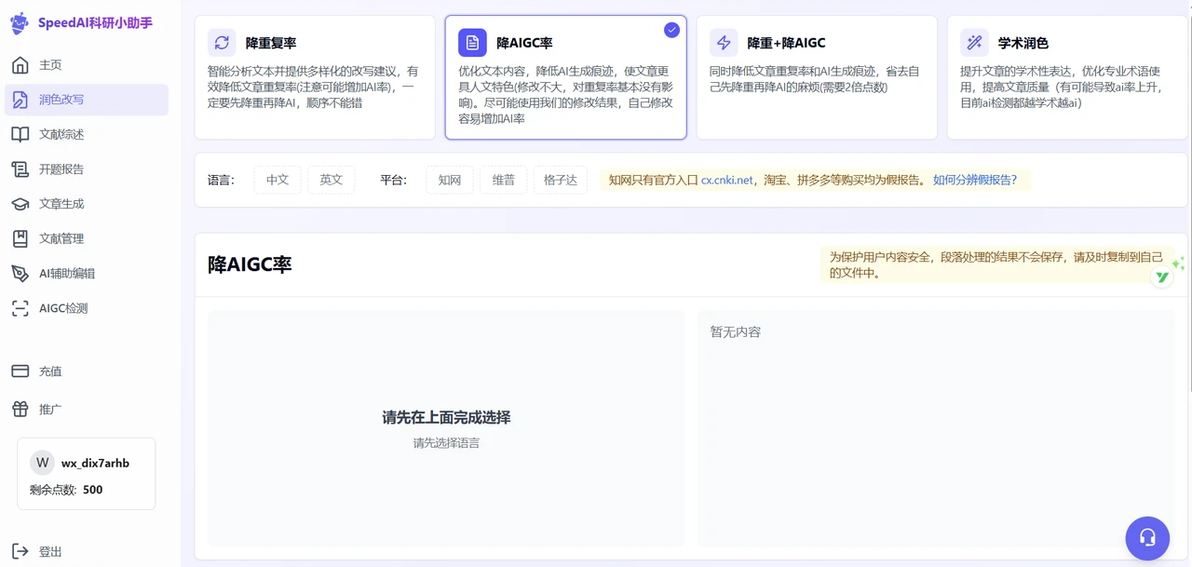Image resolution: width=1192 pixels, height=567 pixels.
Task: Click the SpeedAI科研小助手 title text
Action: pyautogui.click(x=96, y=23)
